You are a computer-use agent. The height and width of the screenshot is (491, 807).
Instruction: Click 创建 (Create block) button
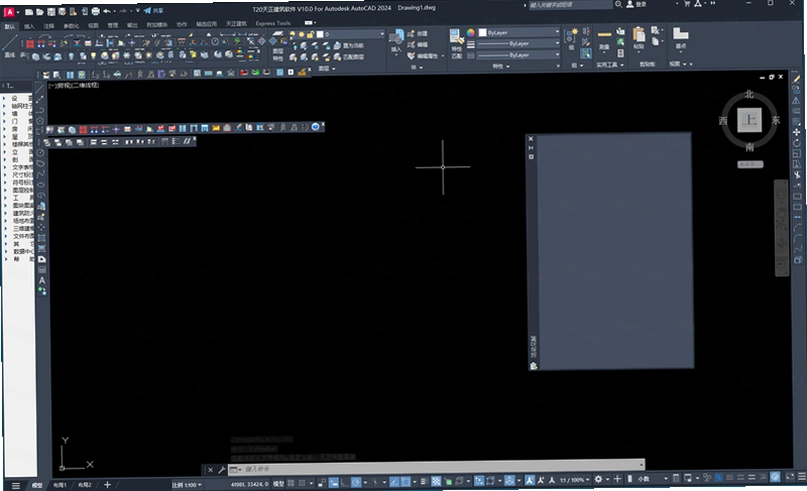point(417,33)
